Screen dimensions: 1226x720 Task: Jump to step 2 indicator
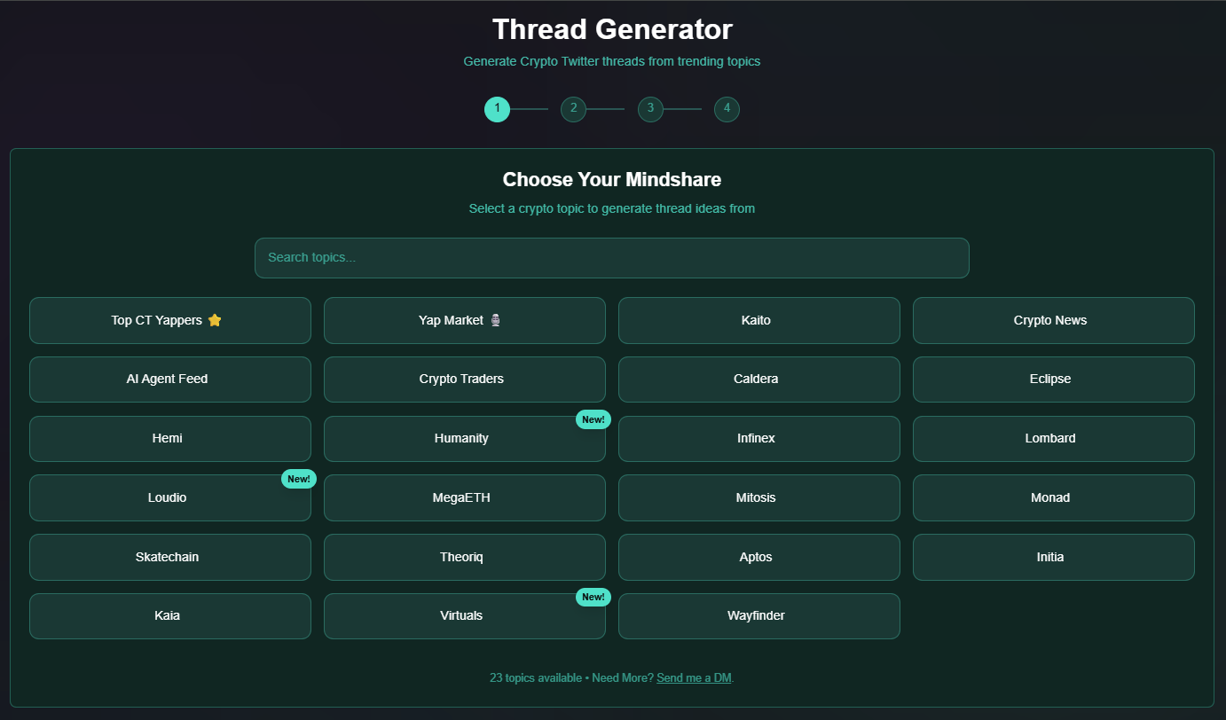573,109
